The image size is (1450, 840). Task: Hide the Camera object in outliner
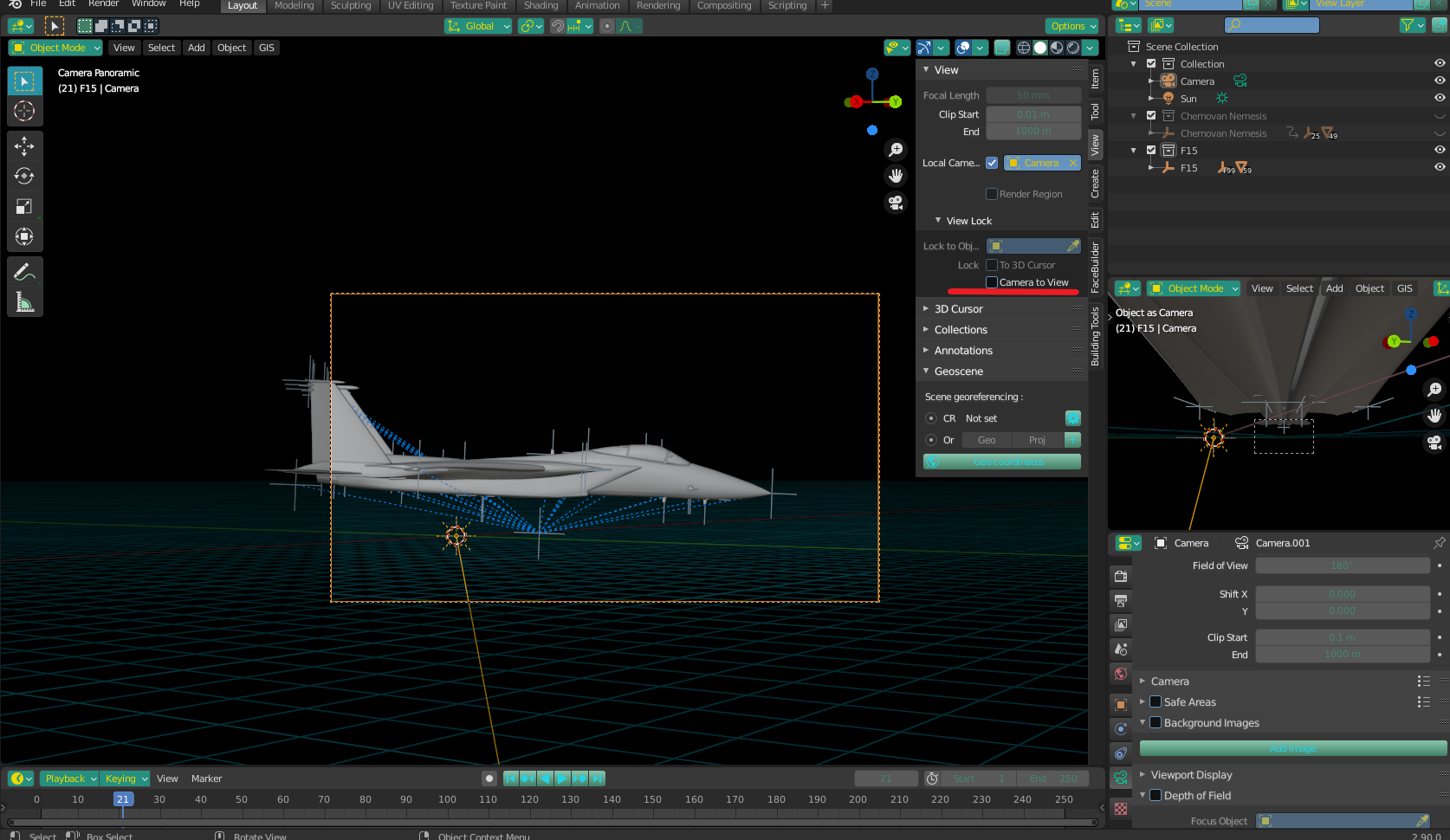pyautogui.click(x=1439, y=81)
